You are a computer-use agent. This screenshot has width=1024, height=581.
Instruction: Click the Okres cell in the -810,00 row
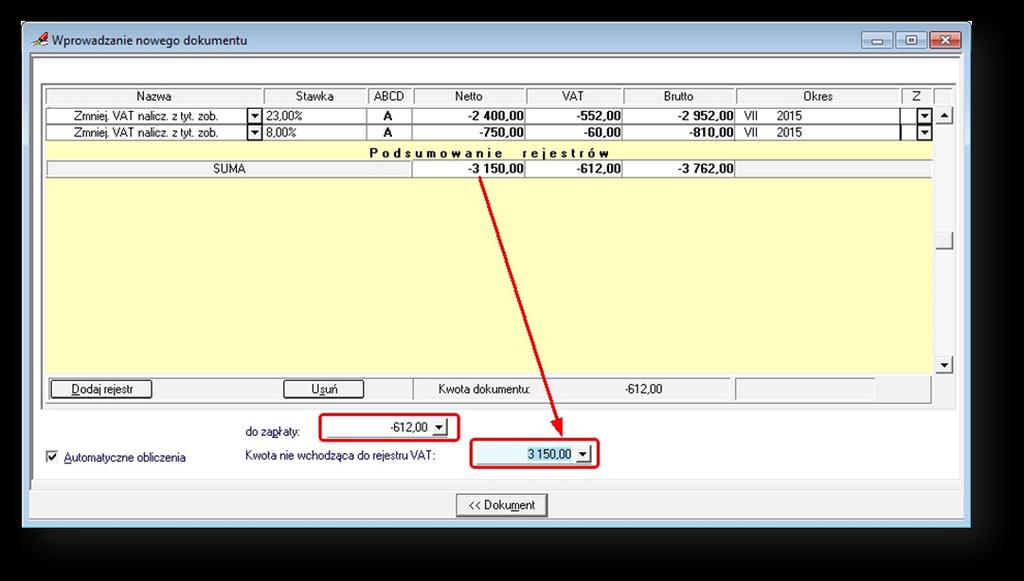[x=818, y=133]
